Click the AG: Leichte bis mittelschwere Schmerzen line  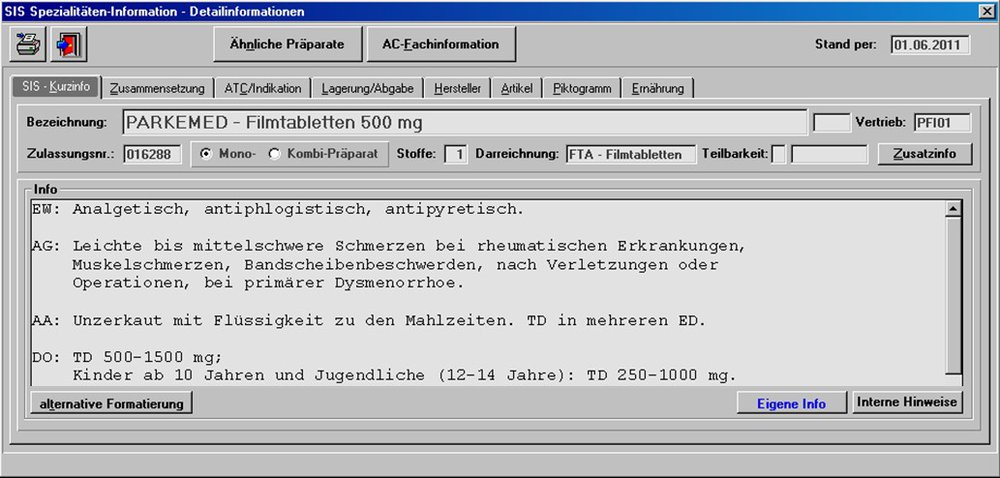389,246
